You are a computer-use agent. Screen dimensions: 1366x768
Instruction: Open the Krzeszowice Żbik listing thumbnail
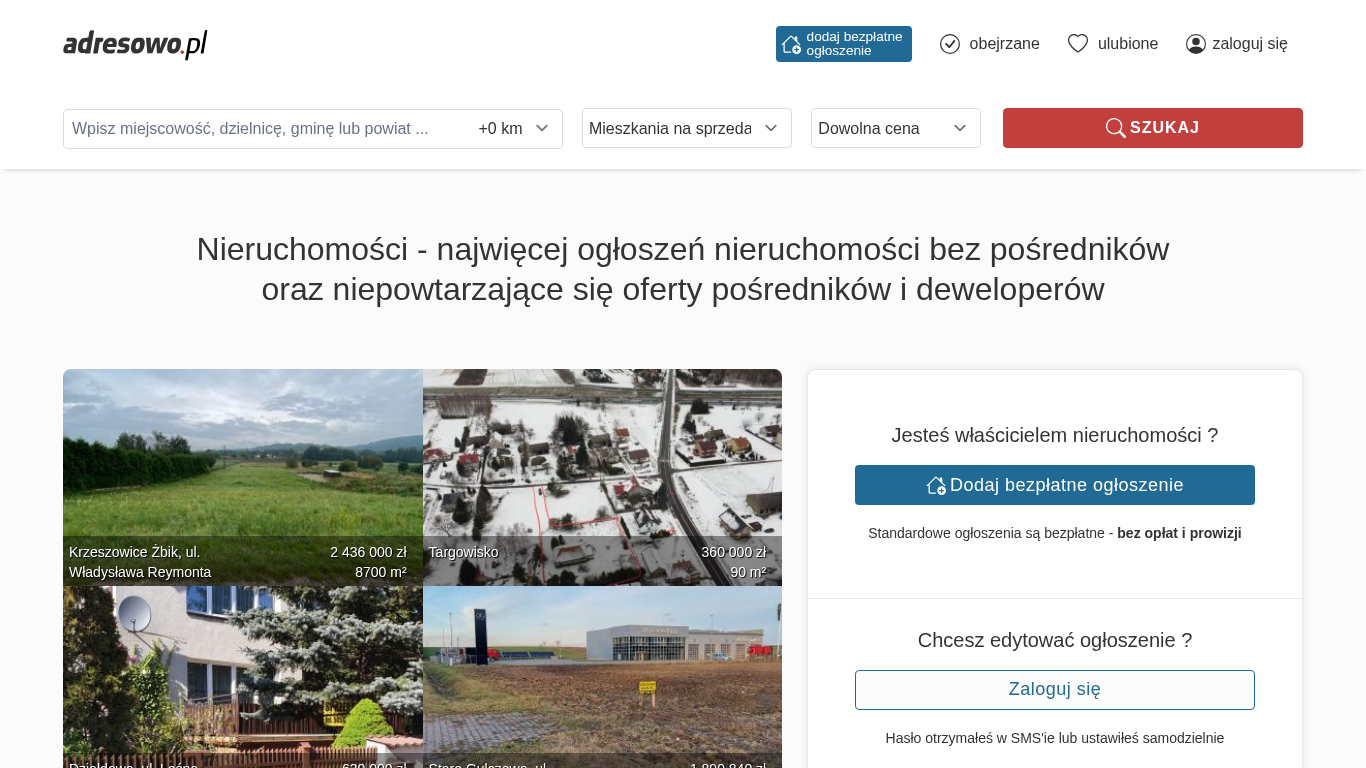pyautogui.click(x=242, y=460)
